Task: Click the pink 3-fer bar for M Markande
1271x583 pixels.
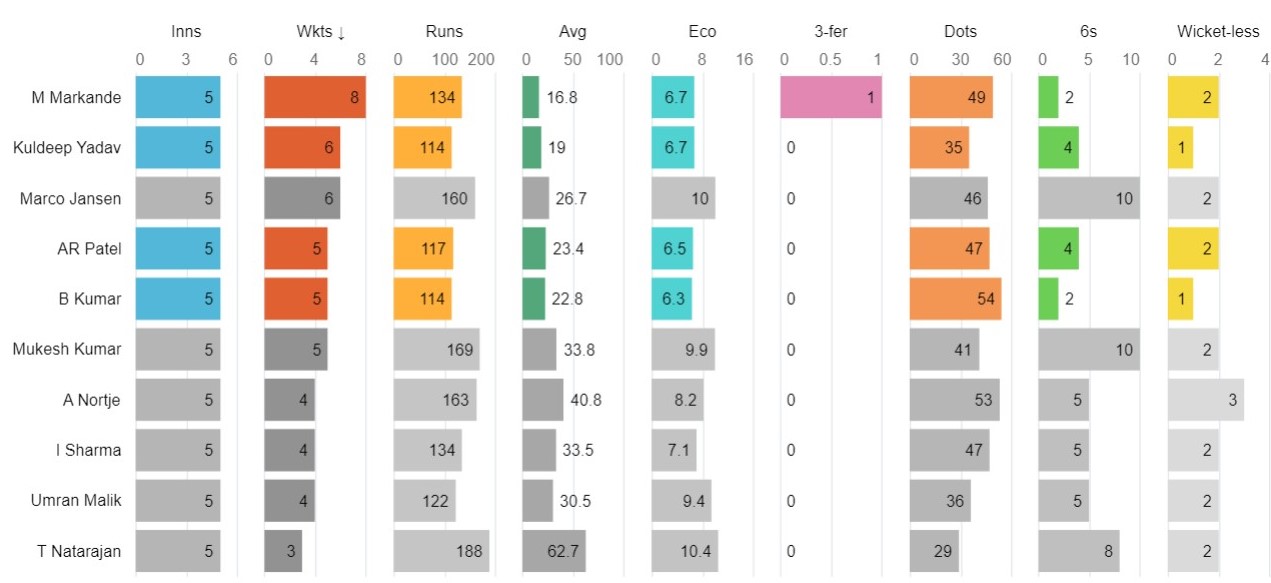Action: [831, 98]
